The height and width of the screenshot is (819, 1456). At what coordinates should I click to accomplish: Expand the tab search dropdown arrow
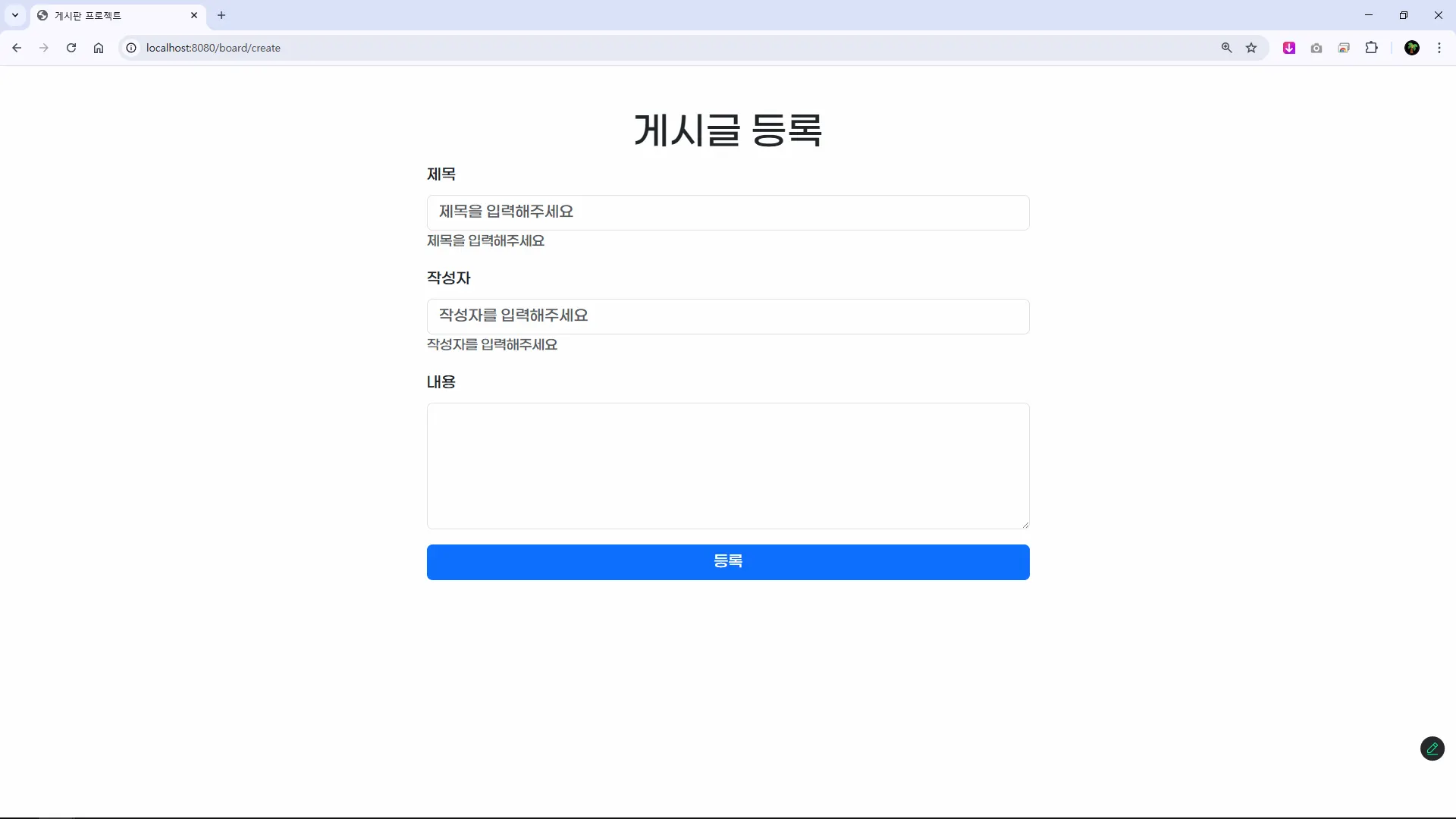[15, 15]
